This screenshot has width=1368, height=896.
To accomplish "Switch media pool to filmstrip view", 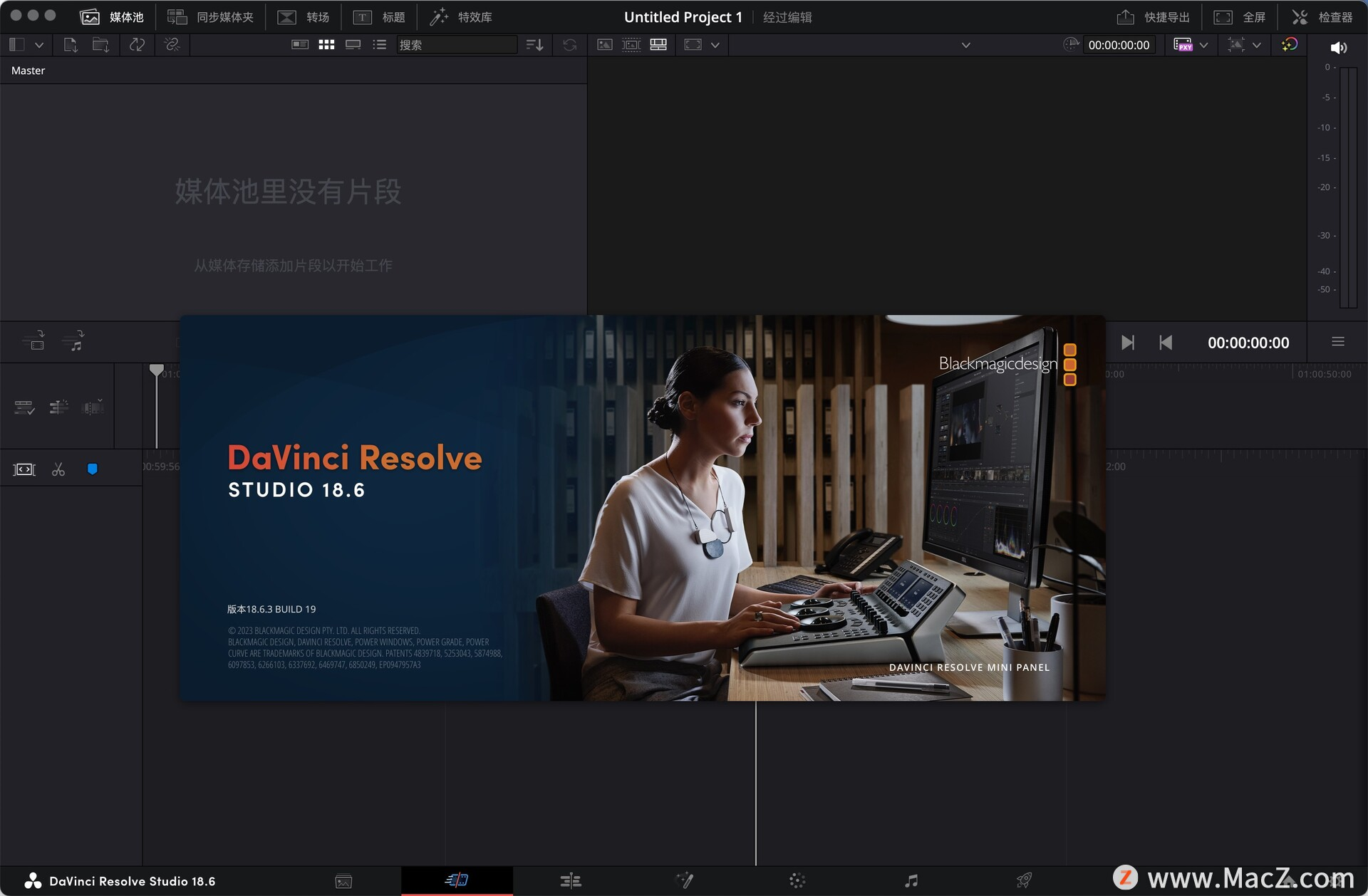I will tap(353, 45).
